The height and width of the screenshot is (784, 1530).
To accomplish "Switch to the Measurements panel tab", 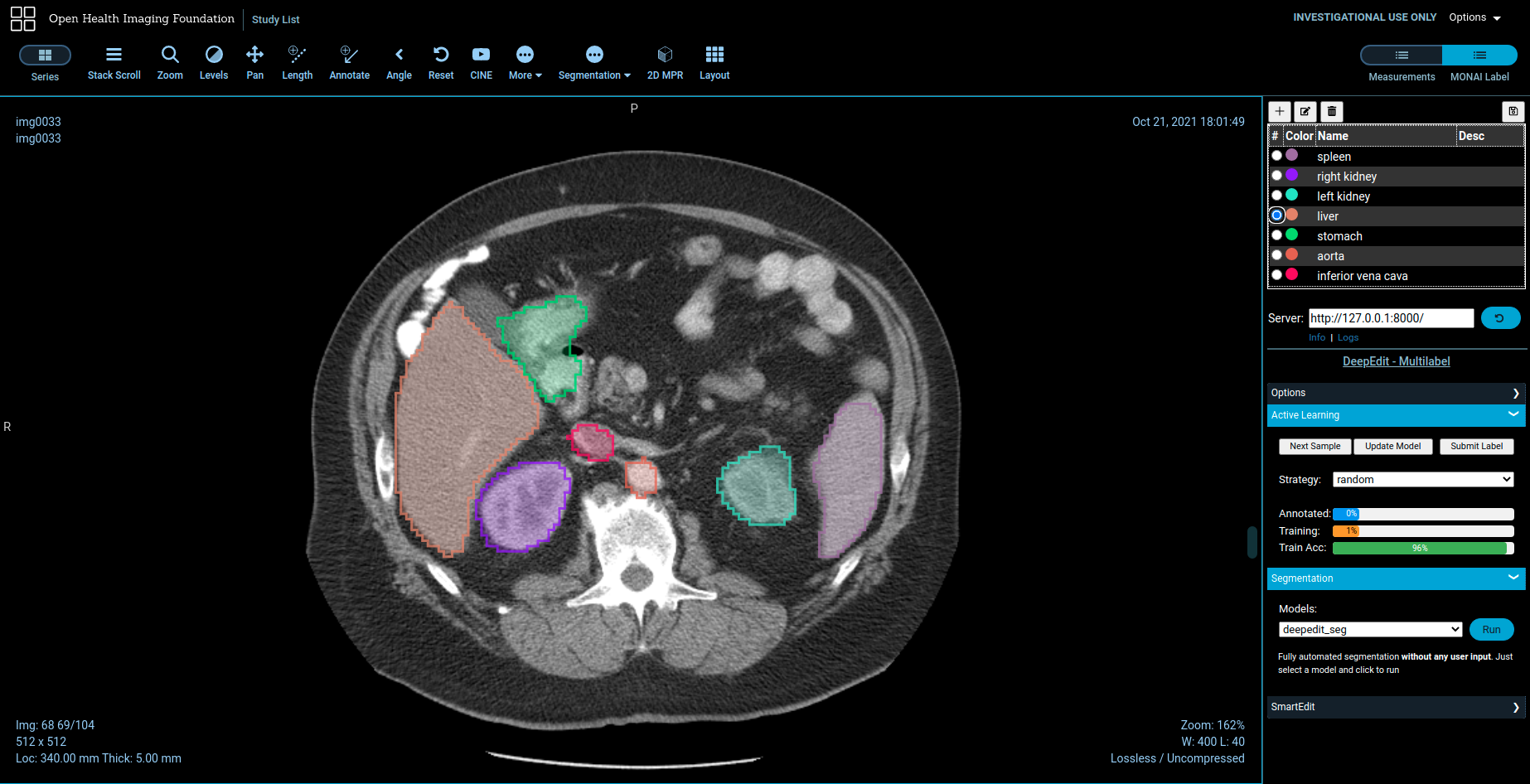I will click(x=1401, y=56).
